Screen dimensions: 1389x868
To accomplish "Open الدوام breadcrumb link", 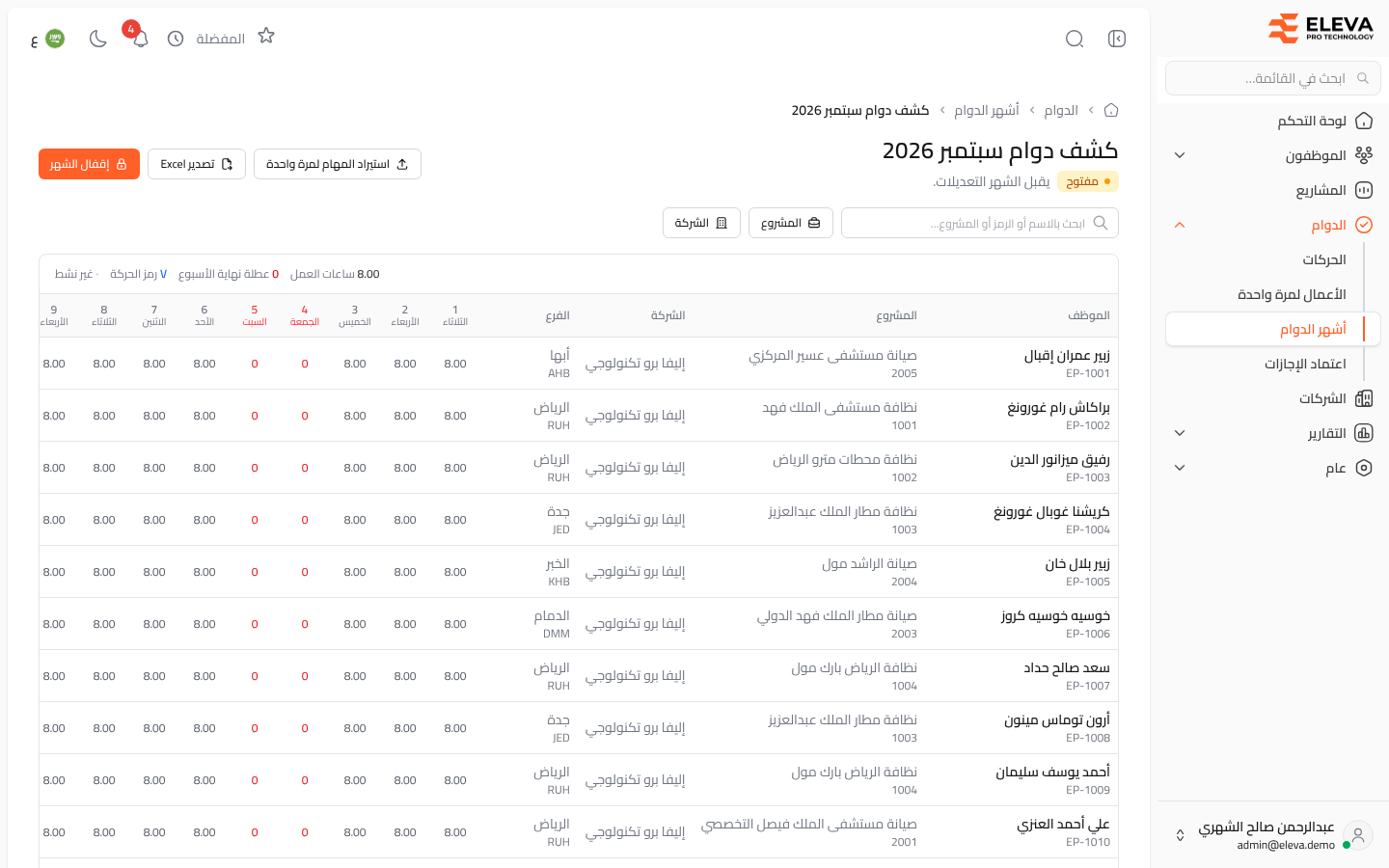I will pyautogui.click(x=1061, y=110).
